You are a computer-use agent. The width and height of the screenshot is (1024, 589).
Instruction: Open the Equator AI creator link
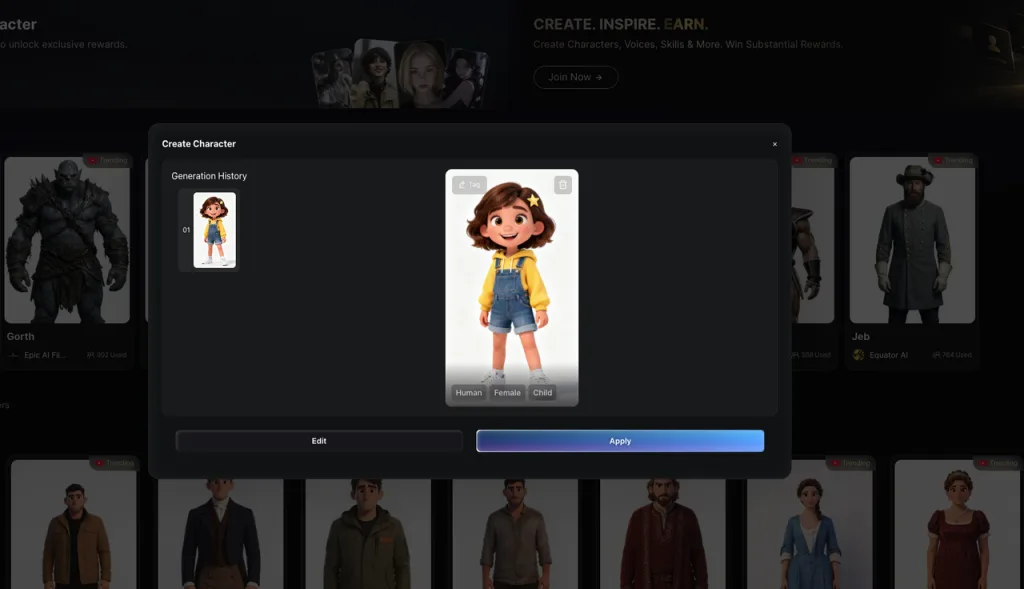(x=888, y=355)
